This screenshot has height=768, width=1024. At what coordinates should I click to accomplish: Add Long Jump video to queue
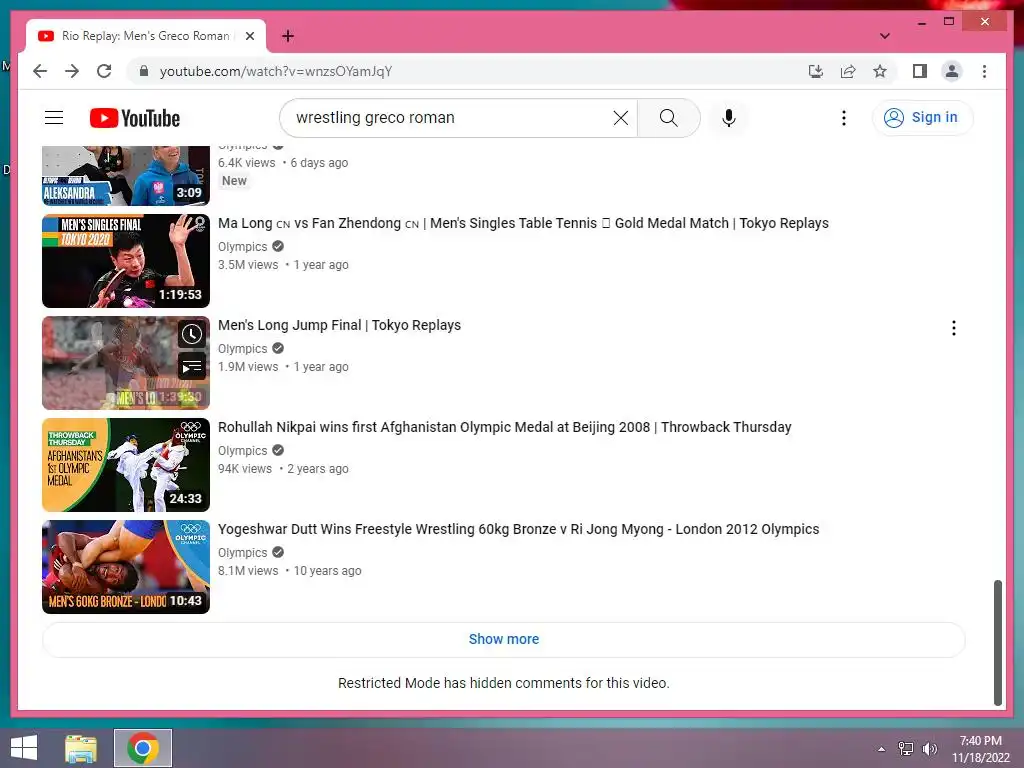(191, 367)
